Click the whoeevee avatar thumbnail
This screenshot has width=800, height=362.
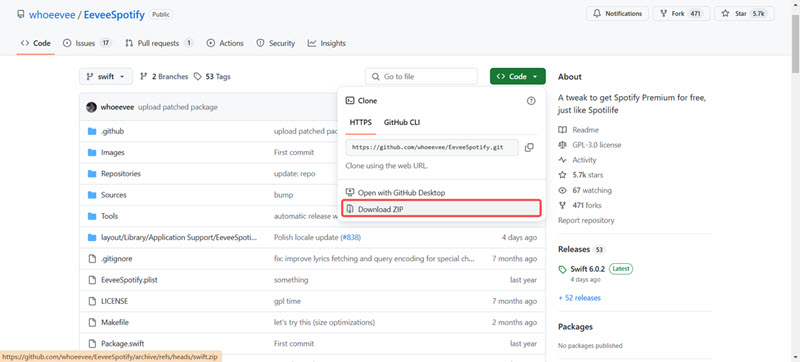pos(91,107)
